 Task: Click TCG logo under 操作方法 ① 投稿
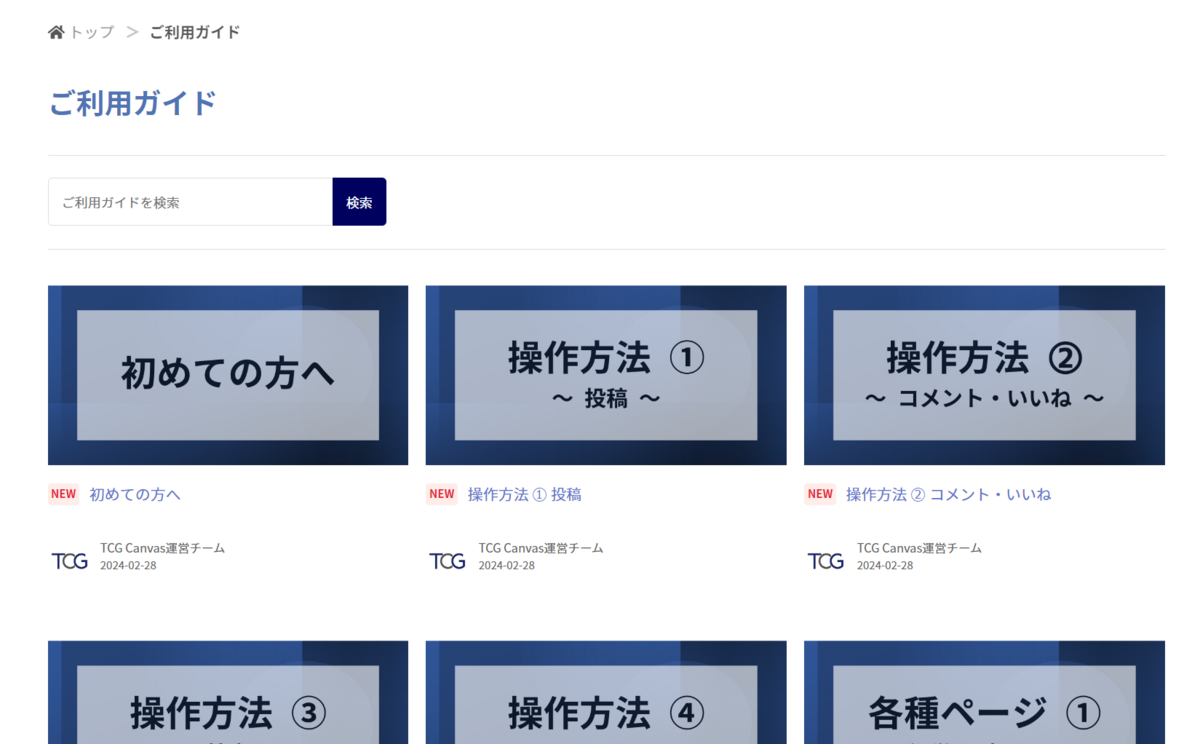(448, 561)
